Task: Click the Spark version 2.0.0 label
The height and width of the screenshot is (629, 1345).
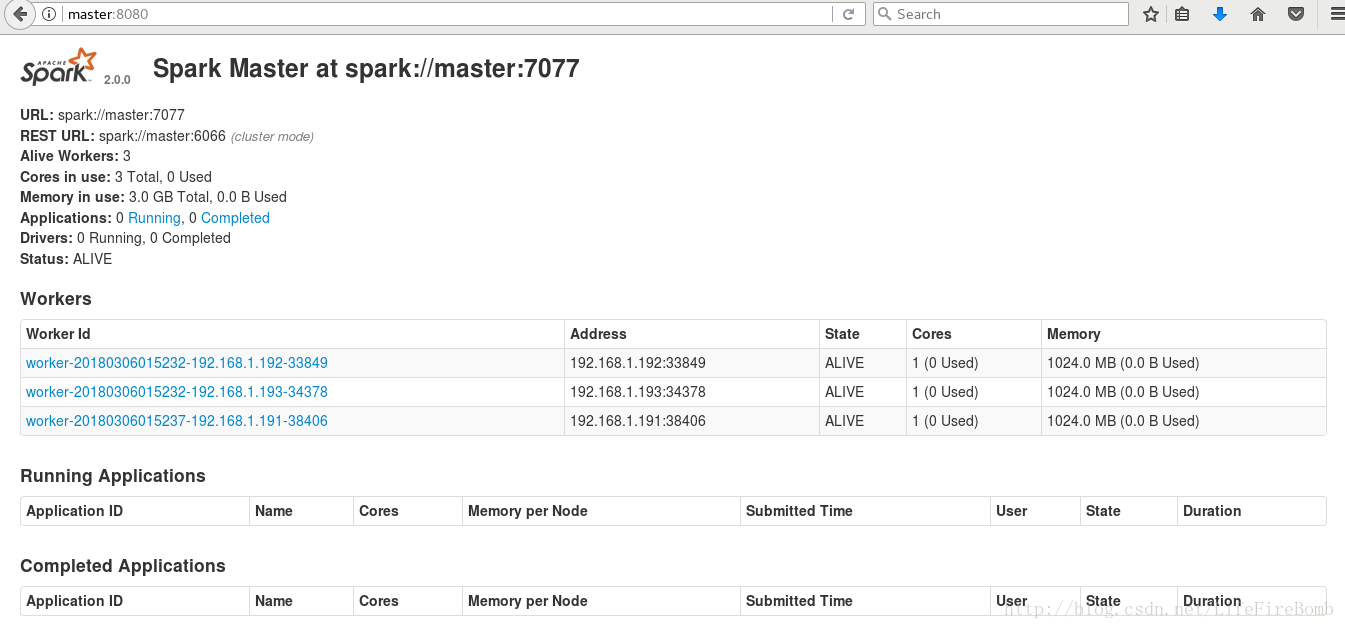Action: tap(117, 80)
